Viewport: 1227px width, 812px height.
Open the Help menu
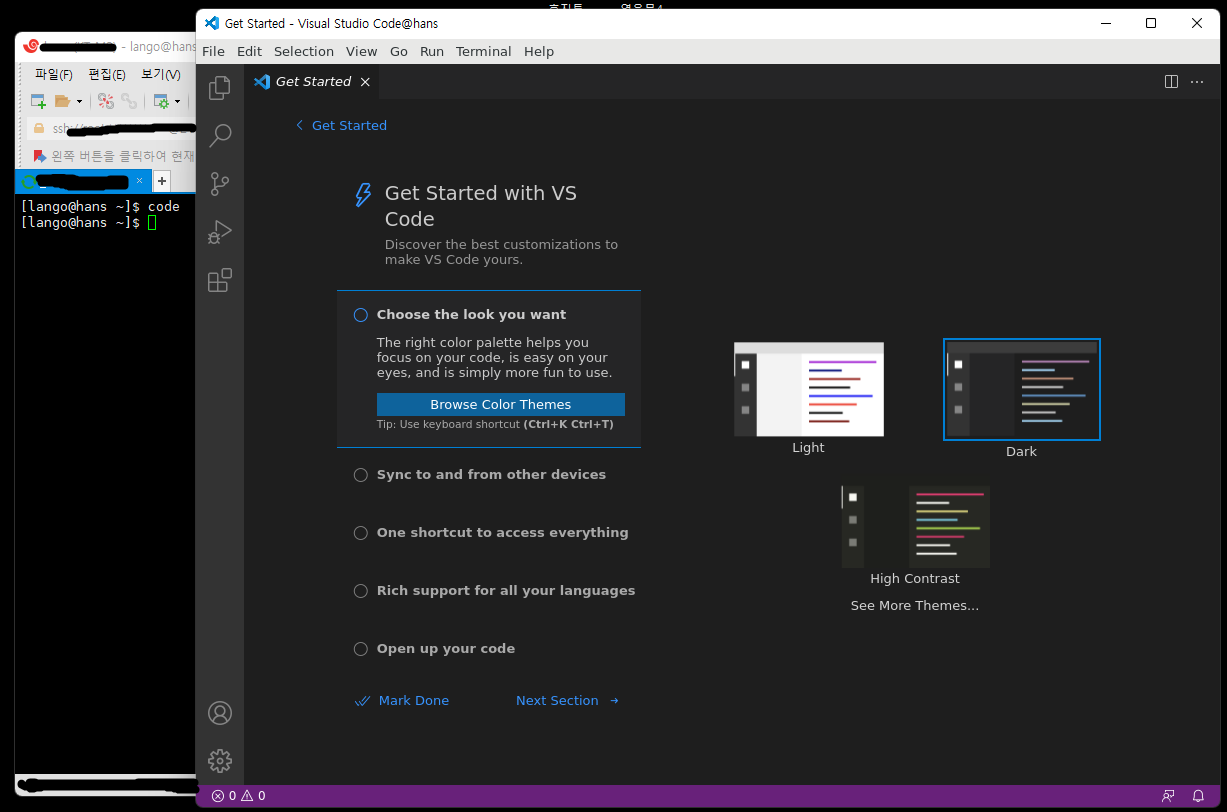pos(539,51)
